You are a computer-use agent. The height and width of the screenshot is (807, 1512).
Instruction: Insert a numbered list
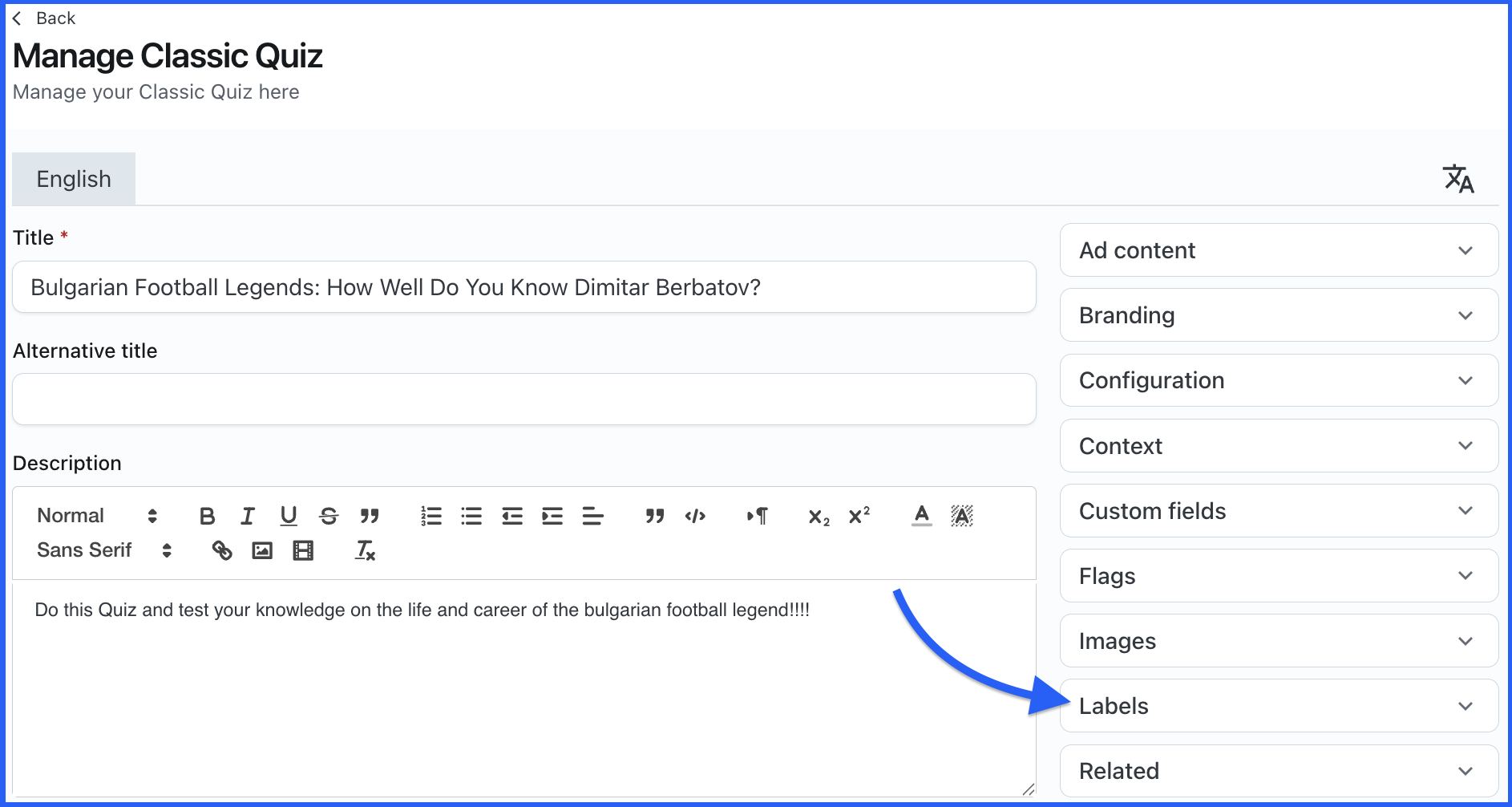point(431,516)
